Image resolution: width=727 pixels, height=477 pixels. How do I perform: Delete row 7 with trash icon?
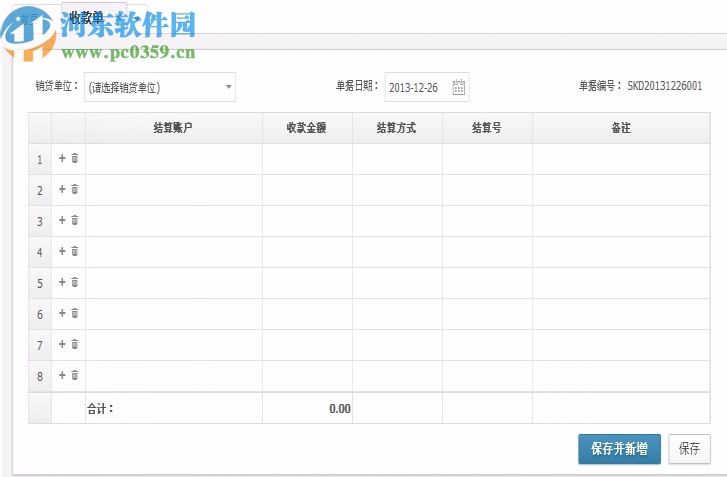pos(75,344)
